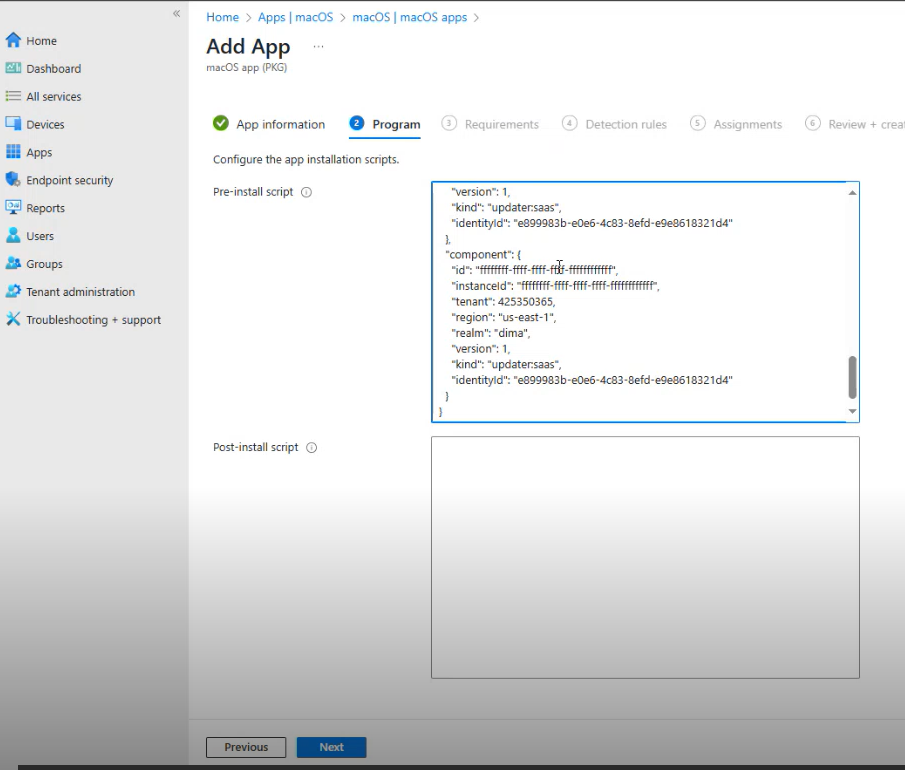Click the "realm": "dima" line
905x776 pixels.
(491, 333)
